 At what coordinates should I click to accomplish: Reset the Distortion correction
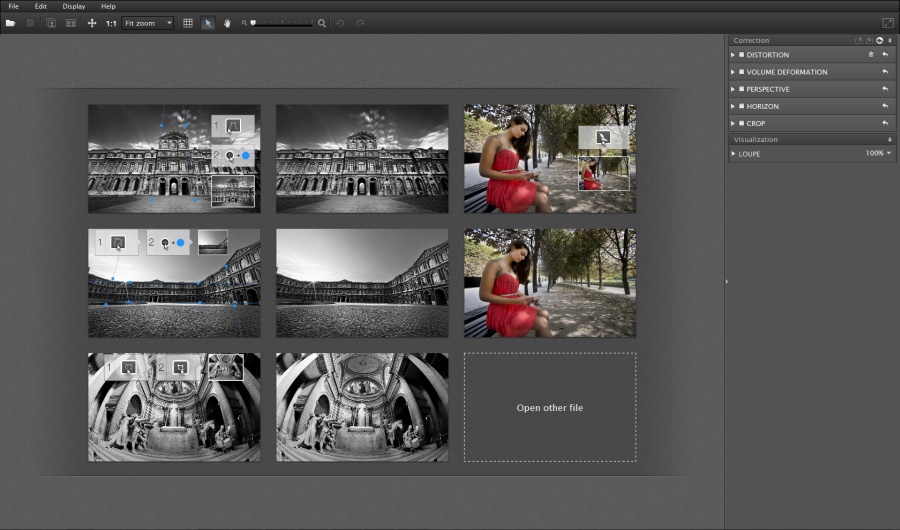click(x=885, y=55)
